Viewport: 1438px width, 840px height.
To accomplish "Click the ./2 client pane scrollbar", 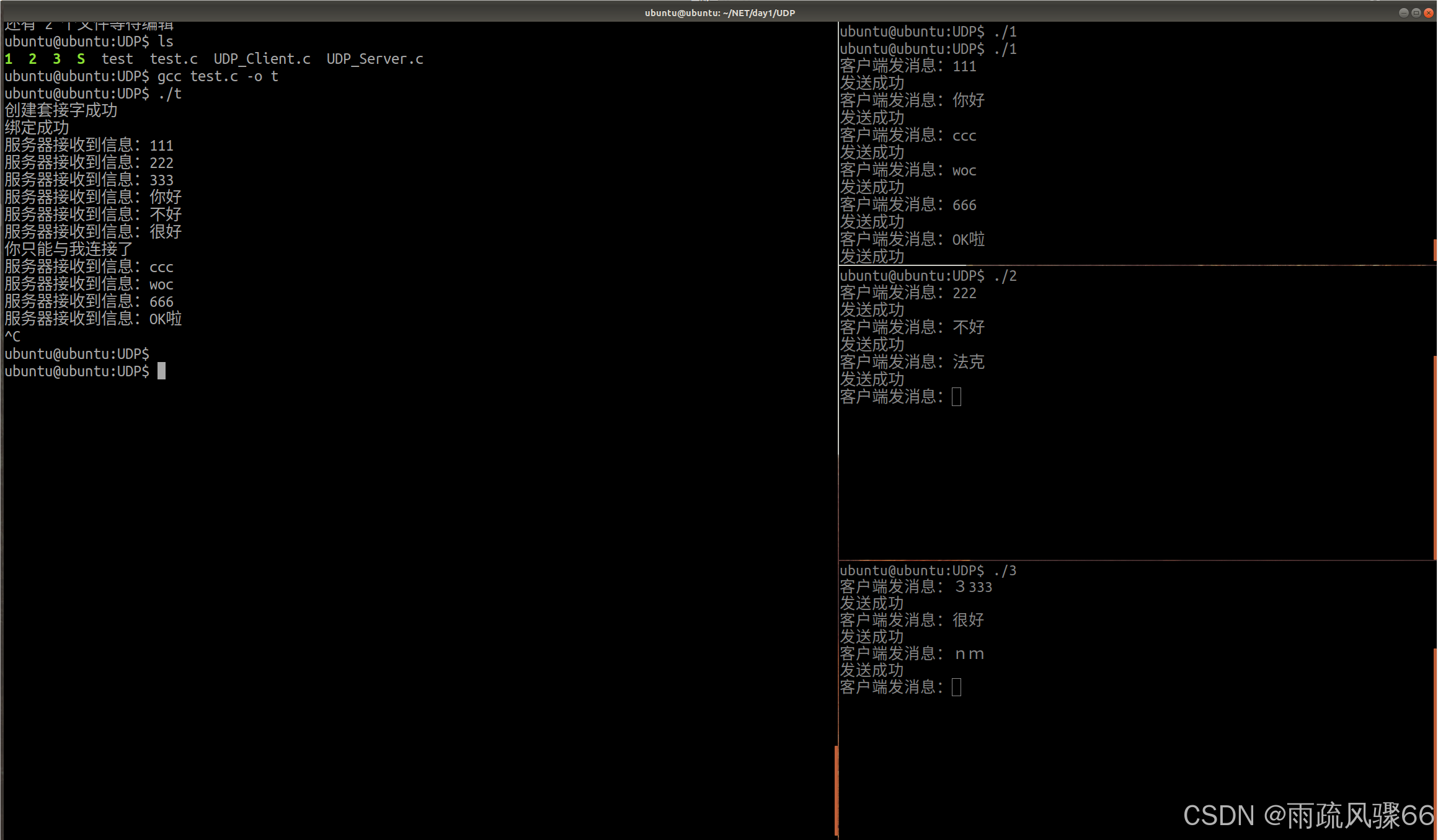I will [1435, 456].
